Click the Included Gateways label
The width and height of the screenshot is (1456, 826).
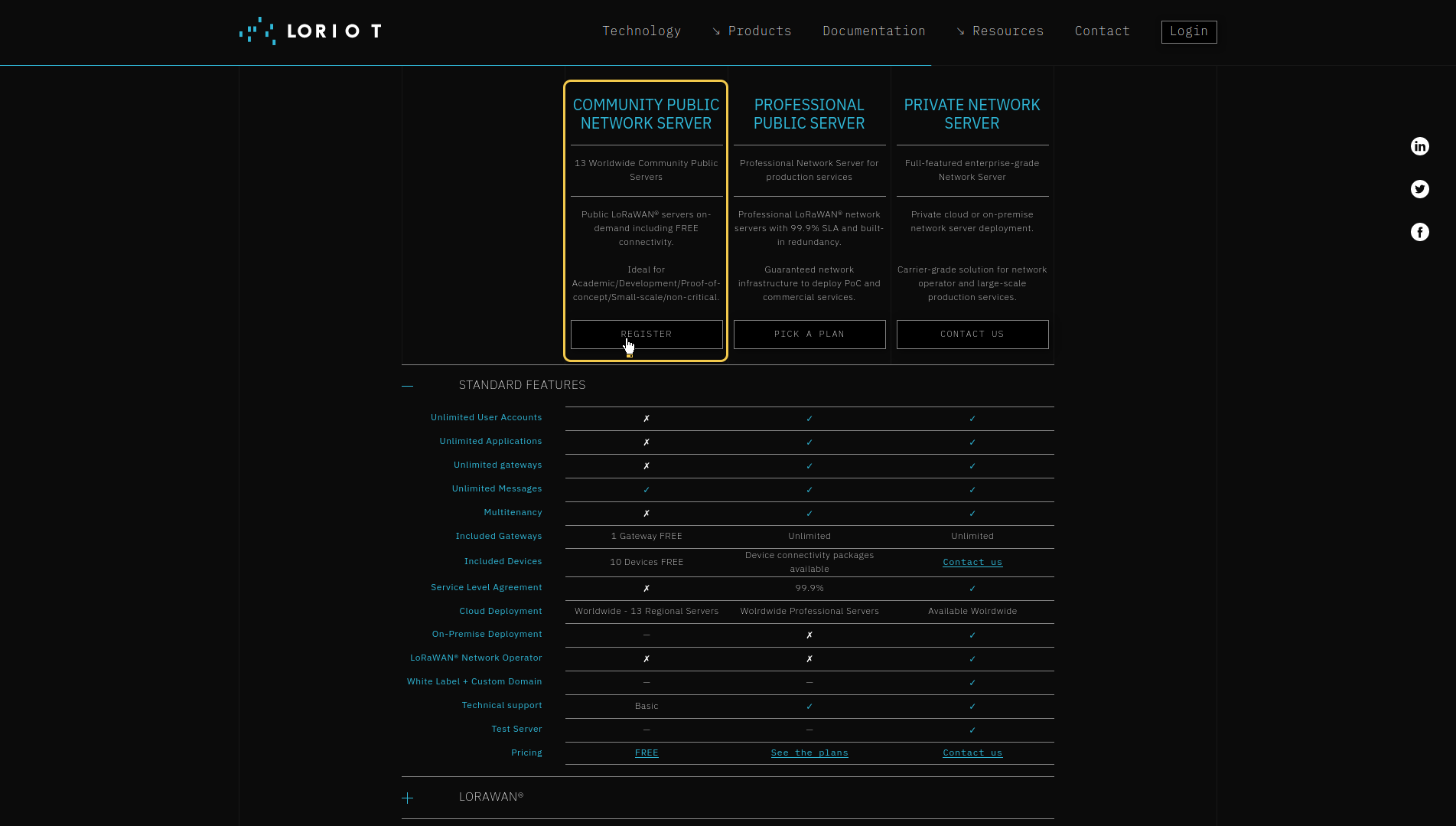499,537
